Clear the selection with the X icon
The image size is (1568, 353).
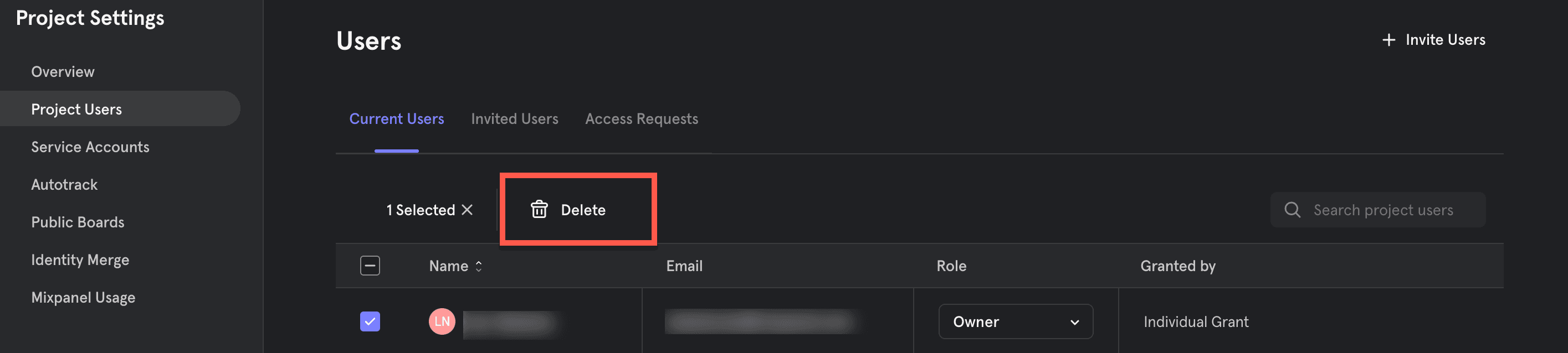pos(467,210)
